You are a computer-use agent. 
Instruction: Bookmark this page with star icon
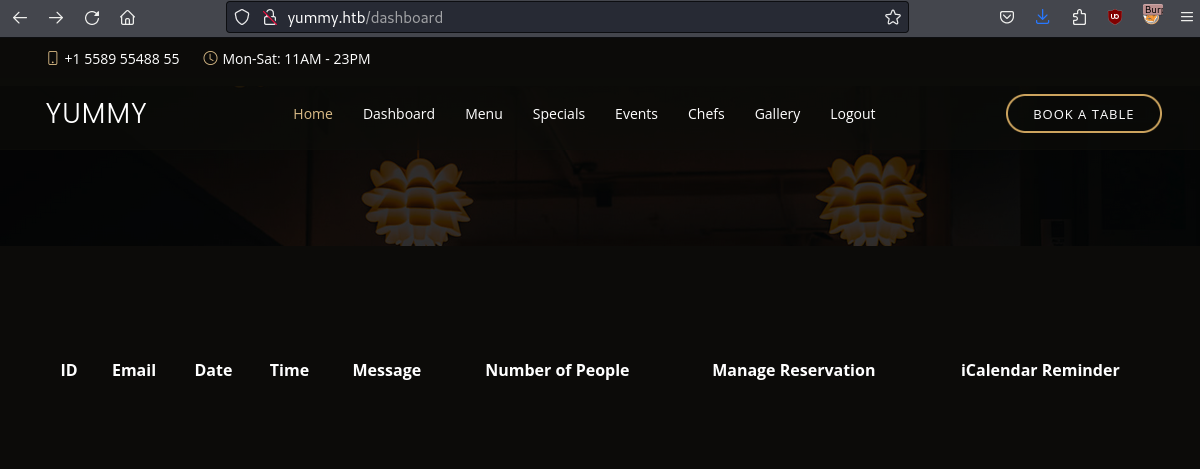coord(892,17)
